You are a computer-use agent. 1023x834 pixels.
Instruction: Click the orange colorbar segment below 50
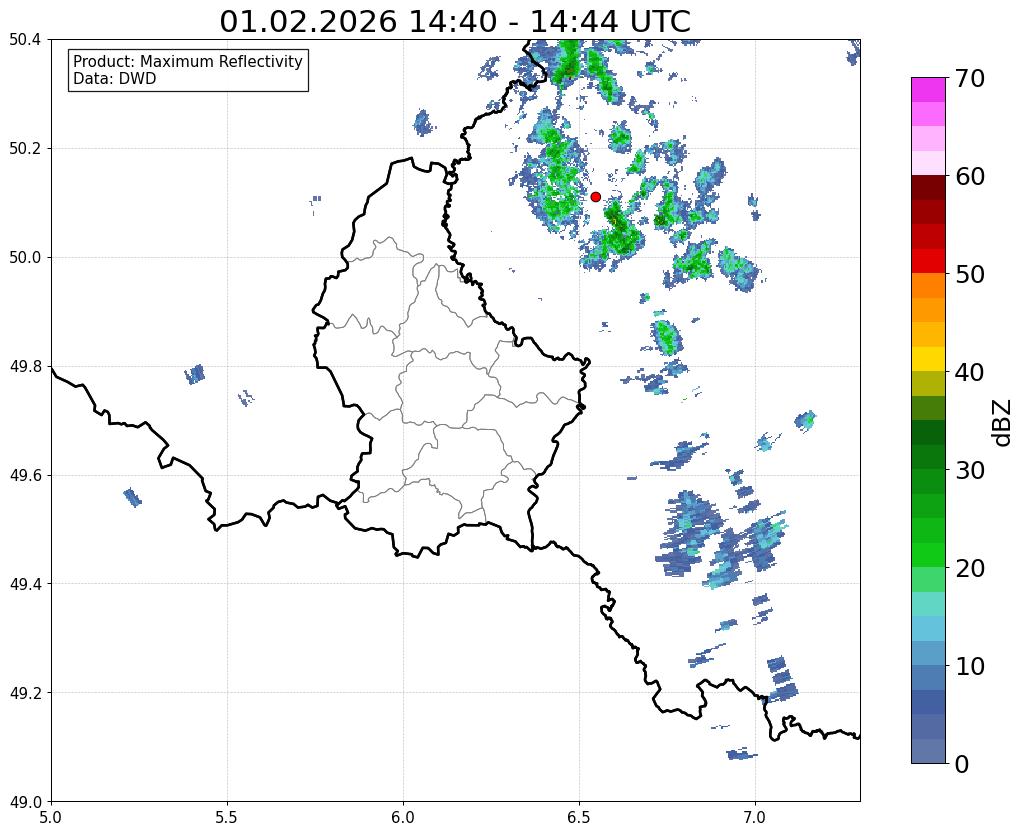click(x=928, y=286)
